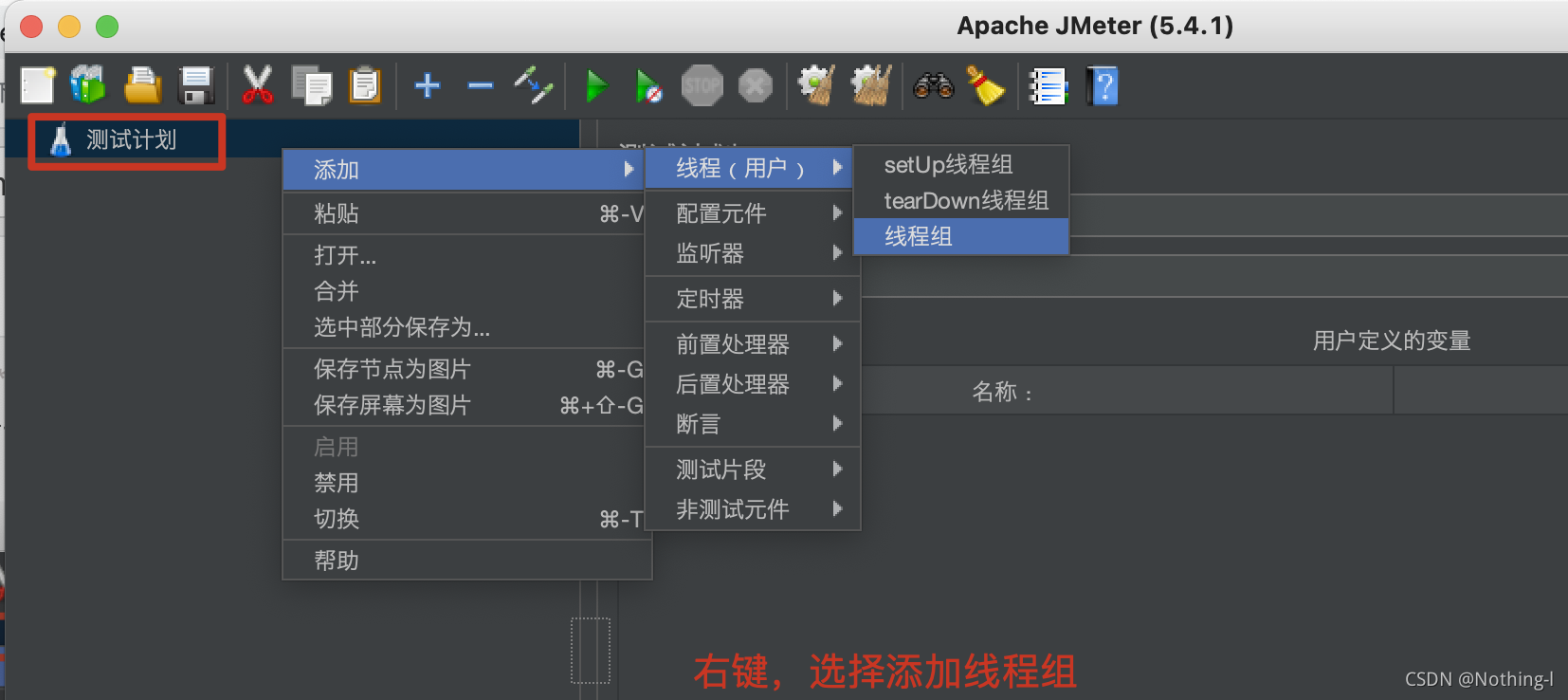Click the Clear All double broom icon
This screenshot has height=700, width=1568.
[871, 85]
